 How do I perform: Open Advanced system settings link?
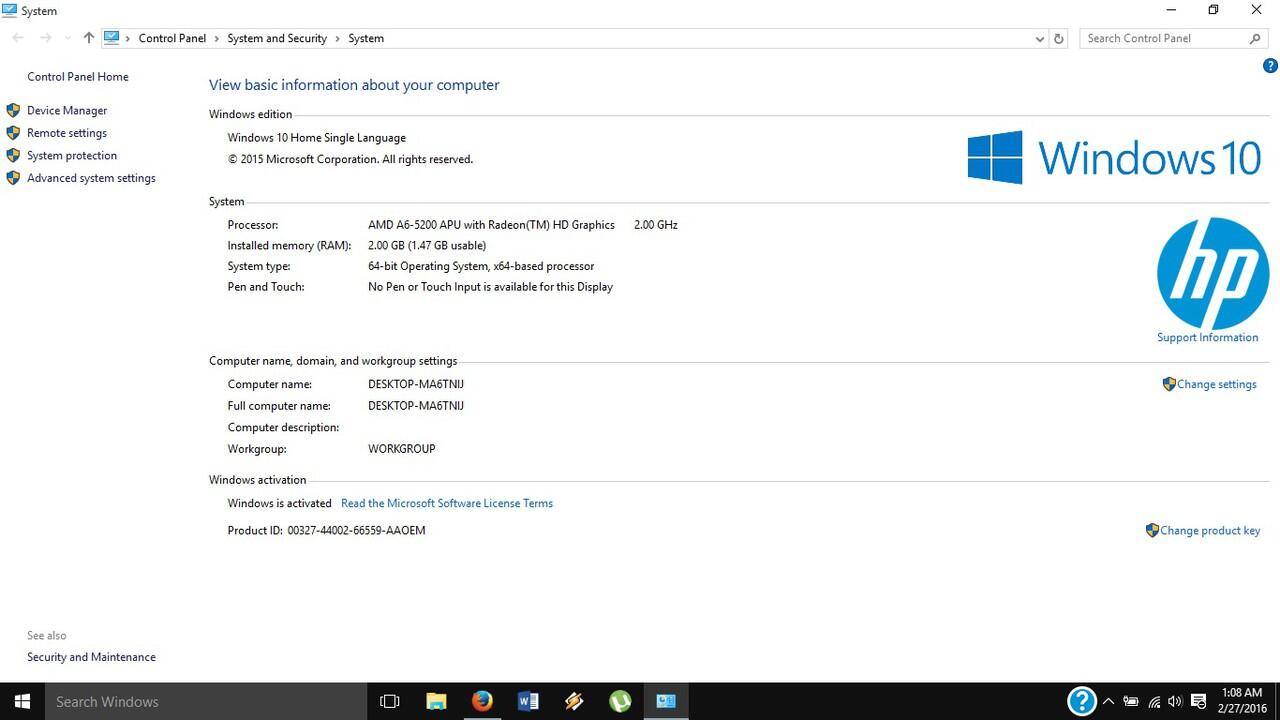coord(91,178)
